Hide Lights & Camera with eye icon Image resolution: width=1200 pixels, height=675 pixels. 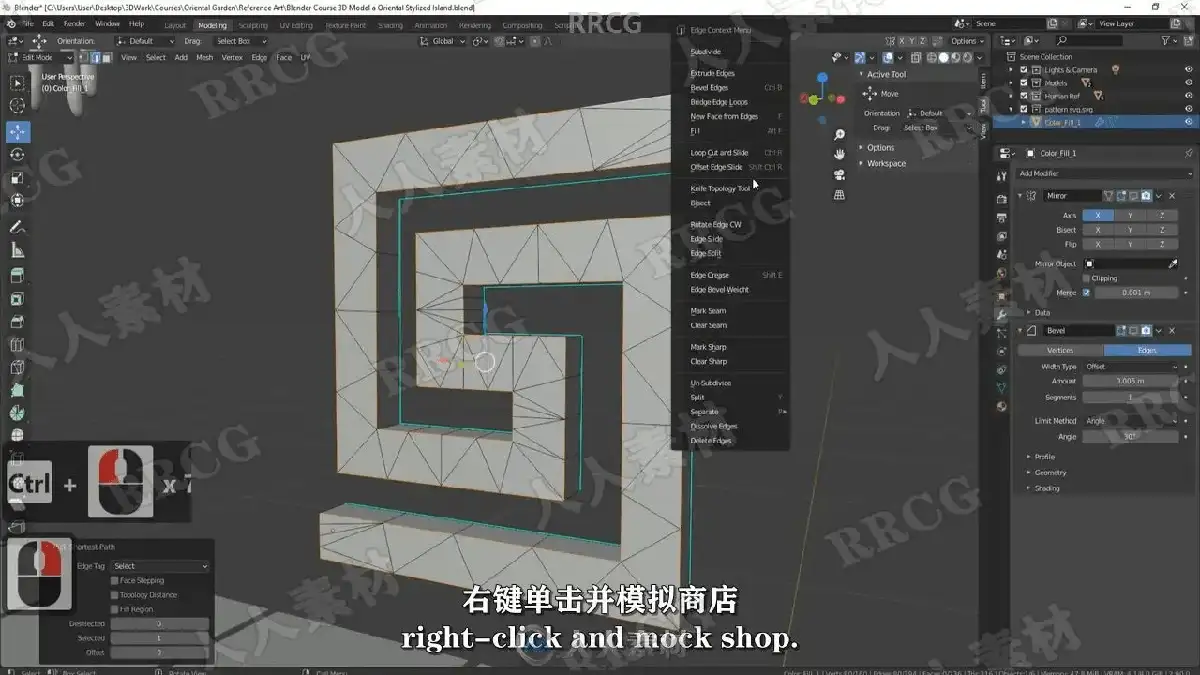coord(1188,70)
